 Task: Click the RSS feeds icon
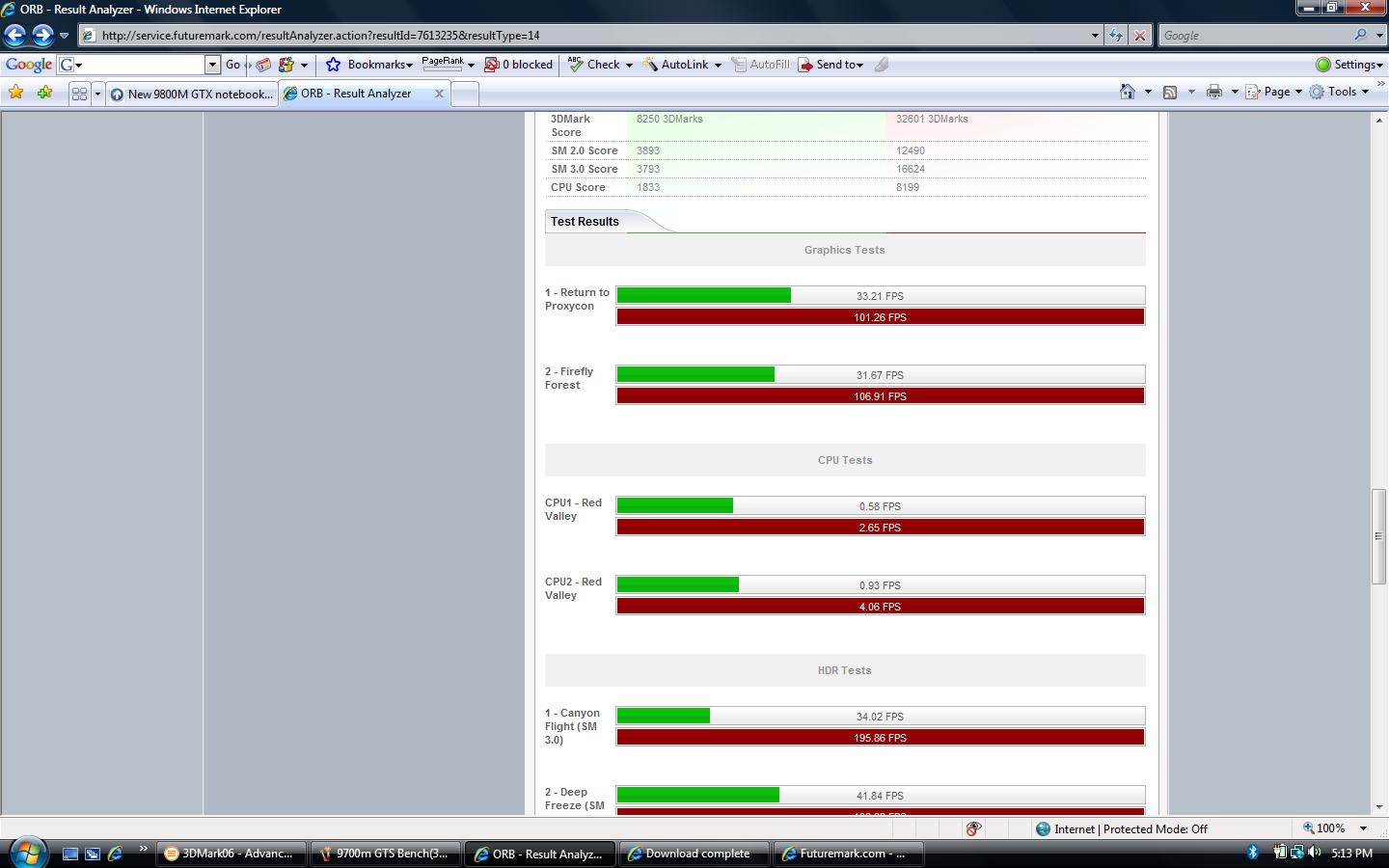pyautogui.click(x=1170, y=92)
